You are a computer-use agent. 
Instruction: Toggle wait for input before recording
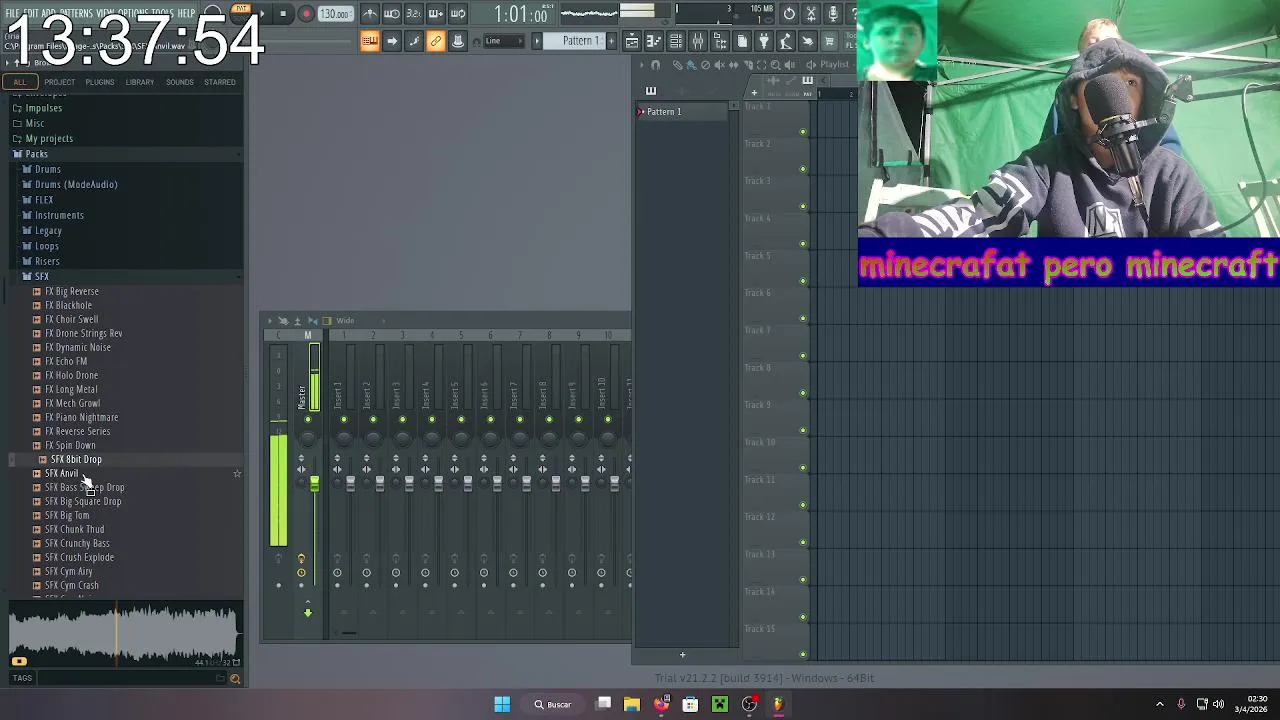[x=392, y=14]
